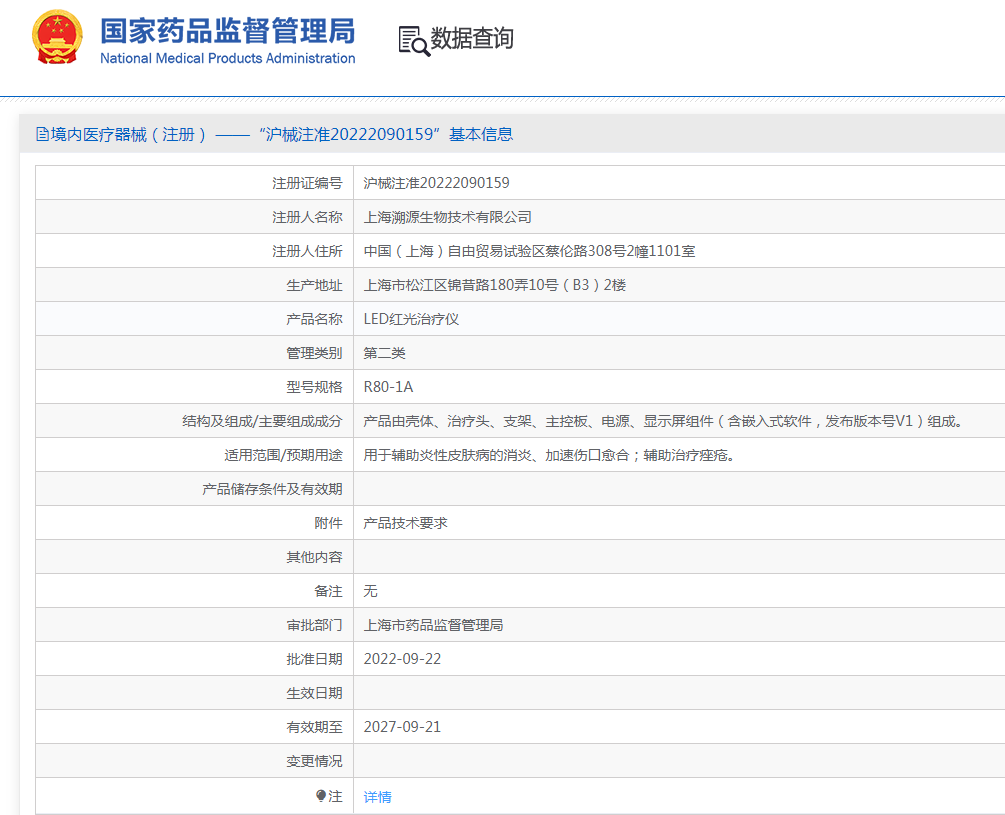Select approval date 2022-09-22

pyautogui.click(x=403, y=659)
